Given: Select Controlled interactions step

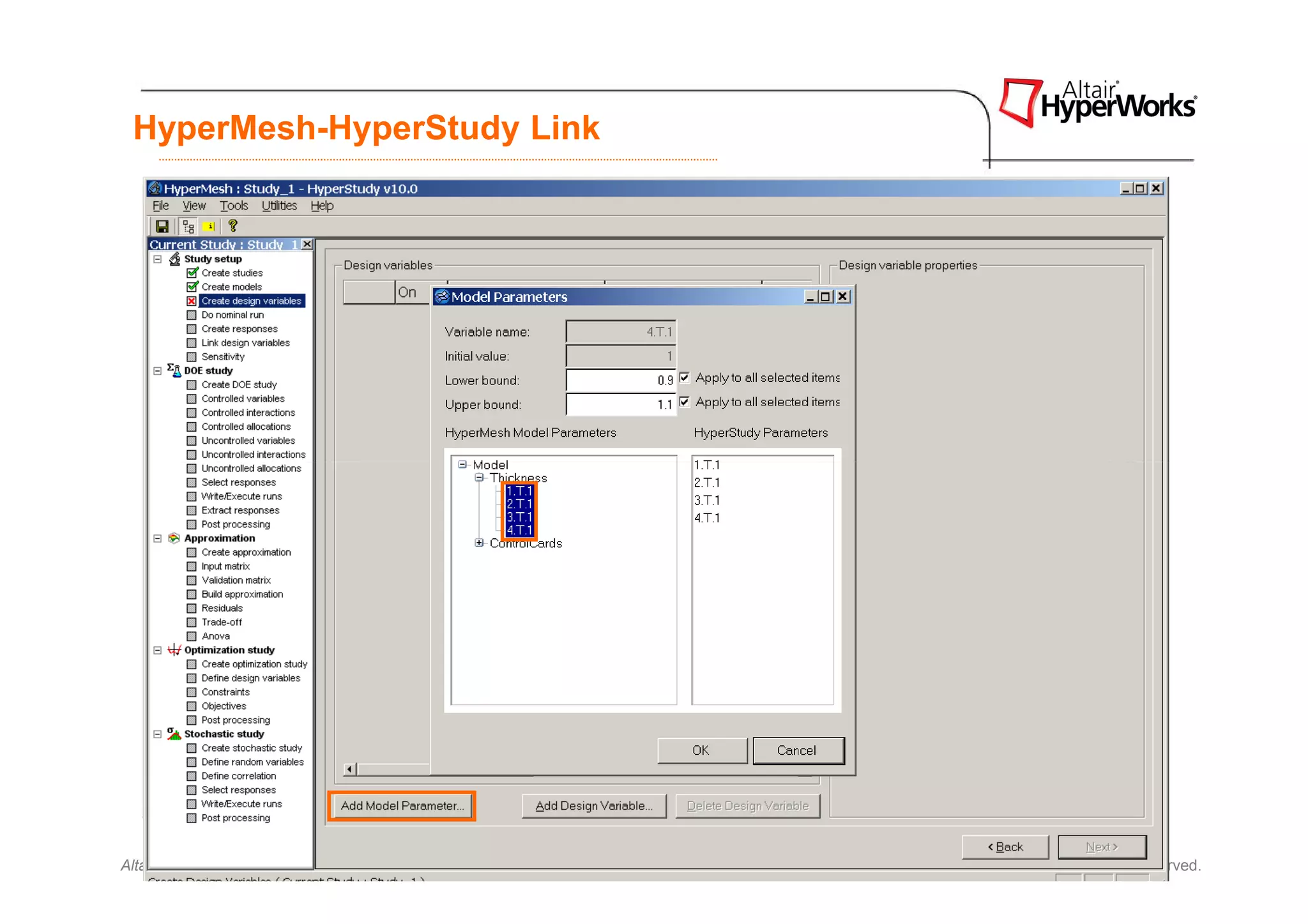Looking at the screenshot, I should click(248, 413).
